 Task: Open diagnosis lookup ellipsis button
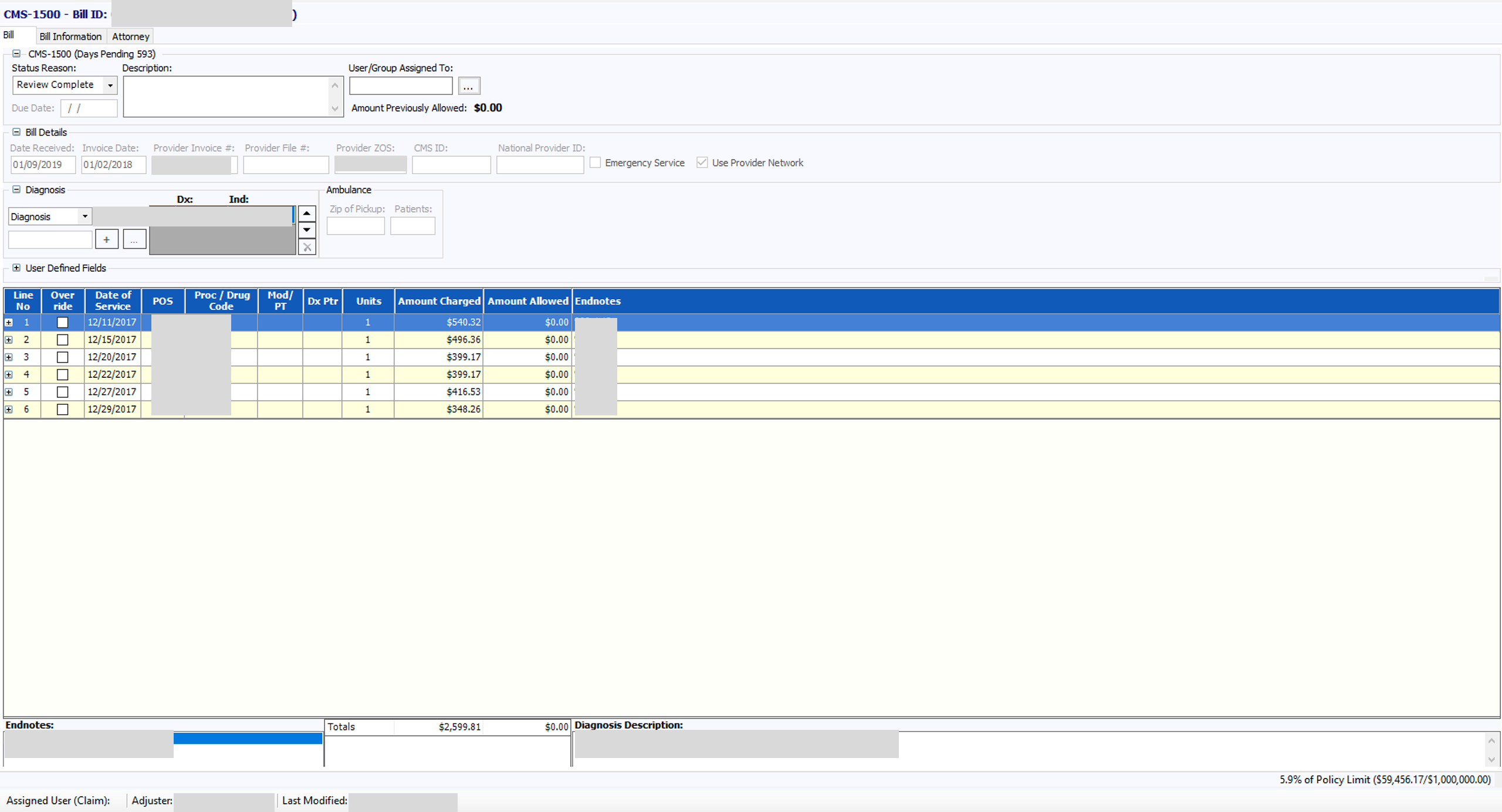click(134, 239)
